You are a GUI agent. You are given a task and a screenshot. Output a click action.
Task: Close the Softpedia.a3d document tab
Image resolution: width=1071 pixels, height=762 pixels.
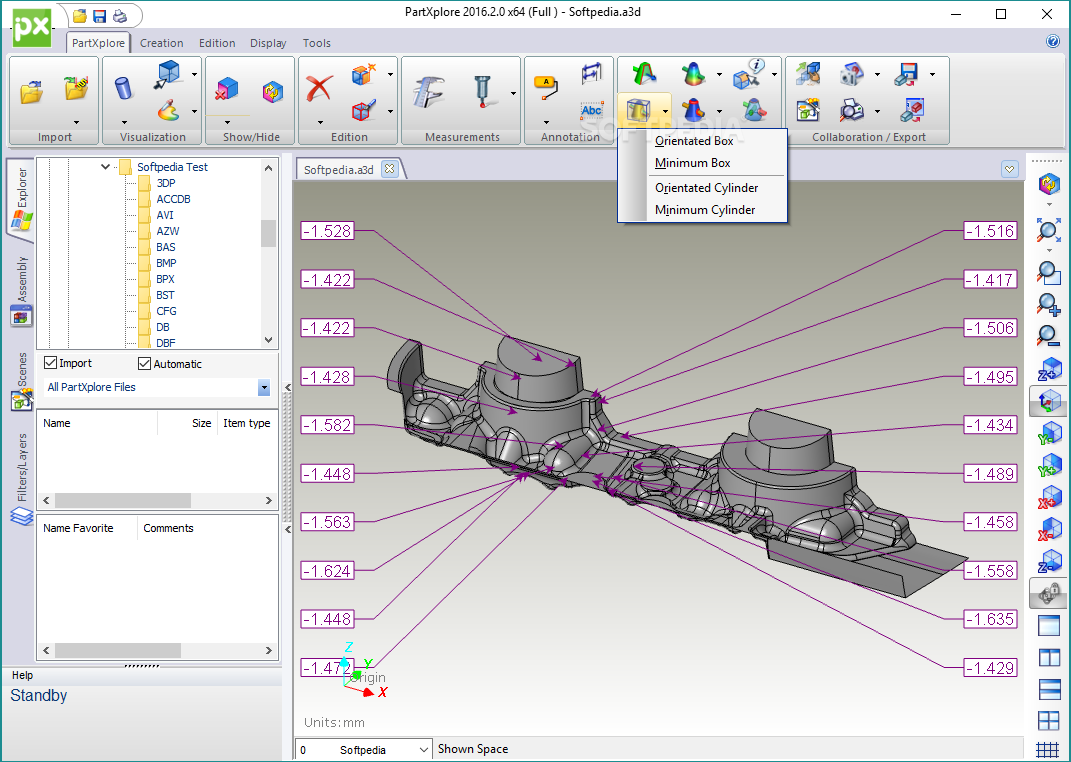point(389,169)
